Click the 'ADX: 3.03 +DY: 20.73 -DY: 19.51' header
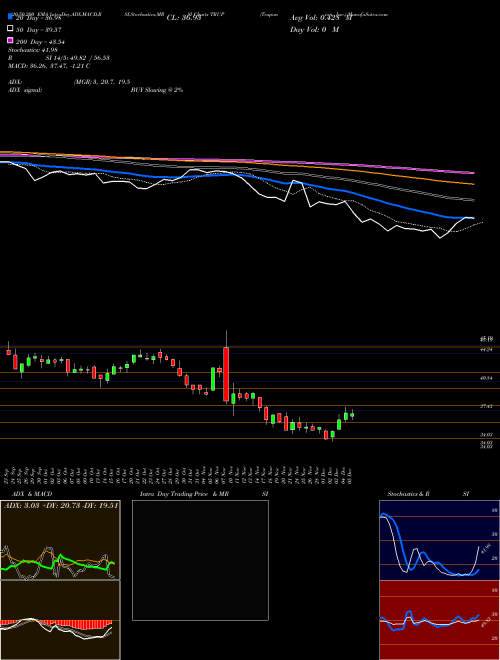This screenshot has height=660, width=500. click(61, 505)
